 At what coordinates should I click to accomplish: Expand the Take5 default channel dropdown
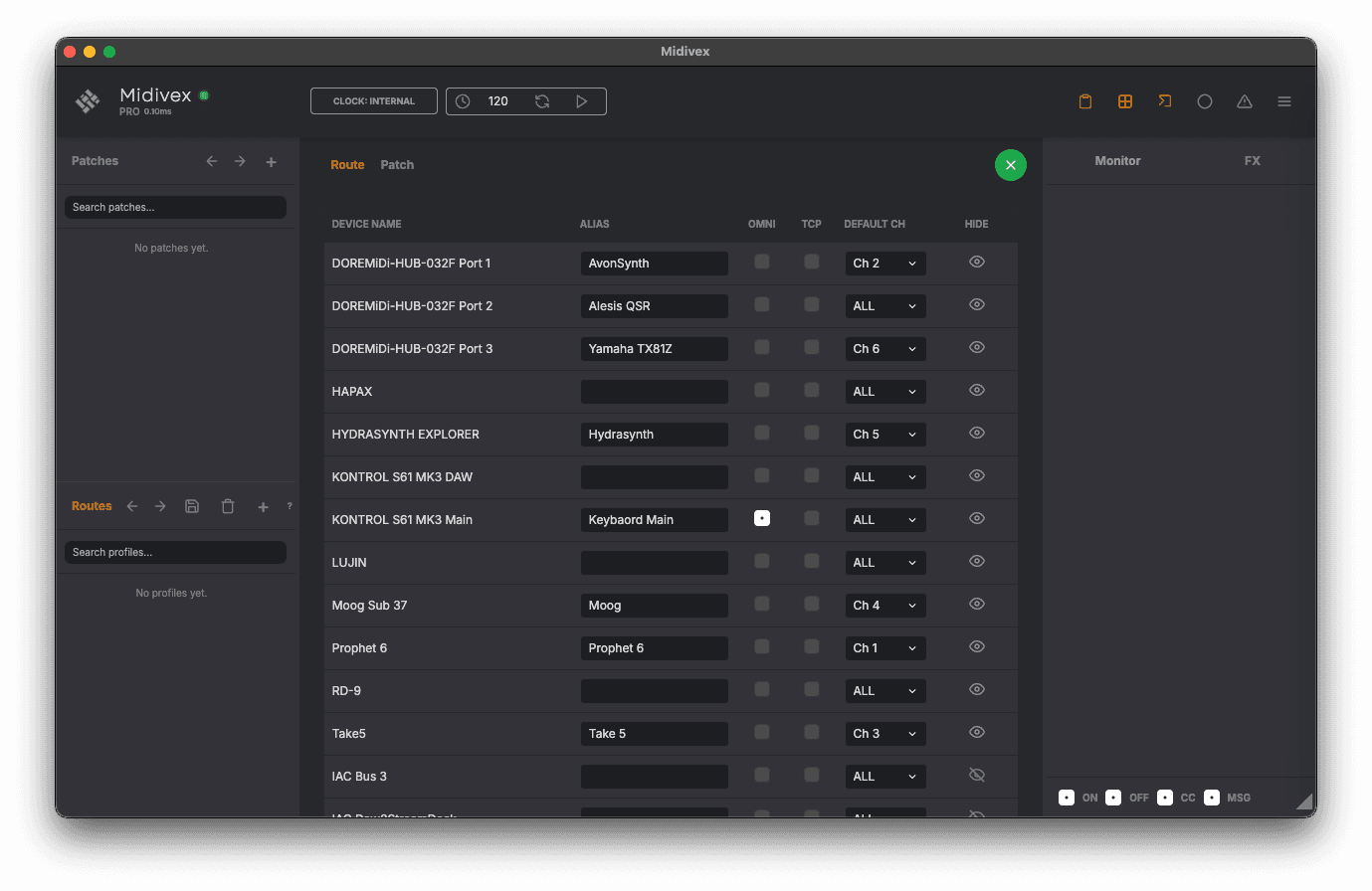tap(884, 734)
